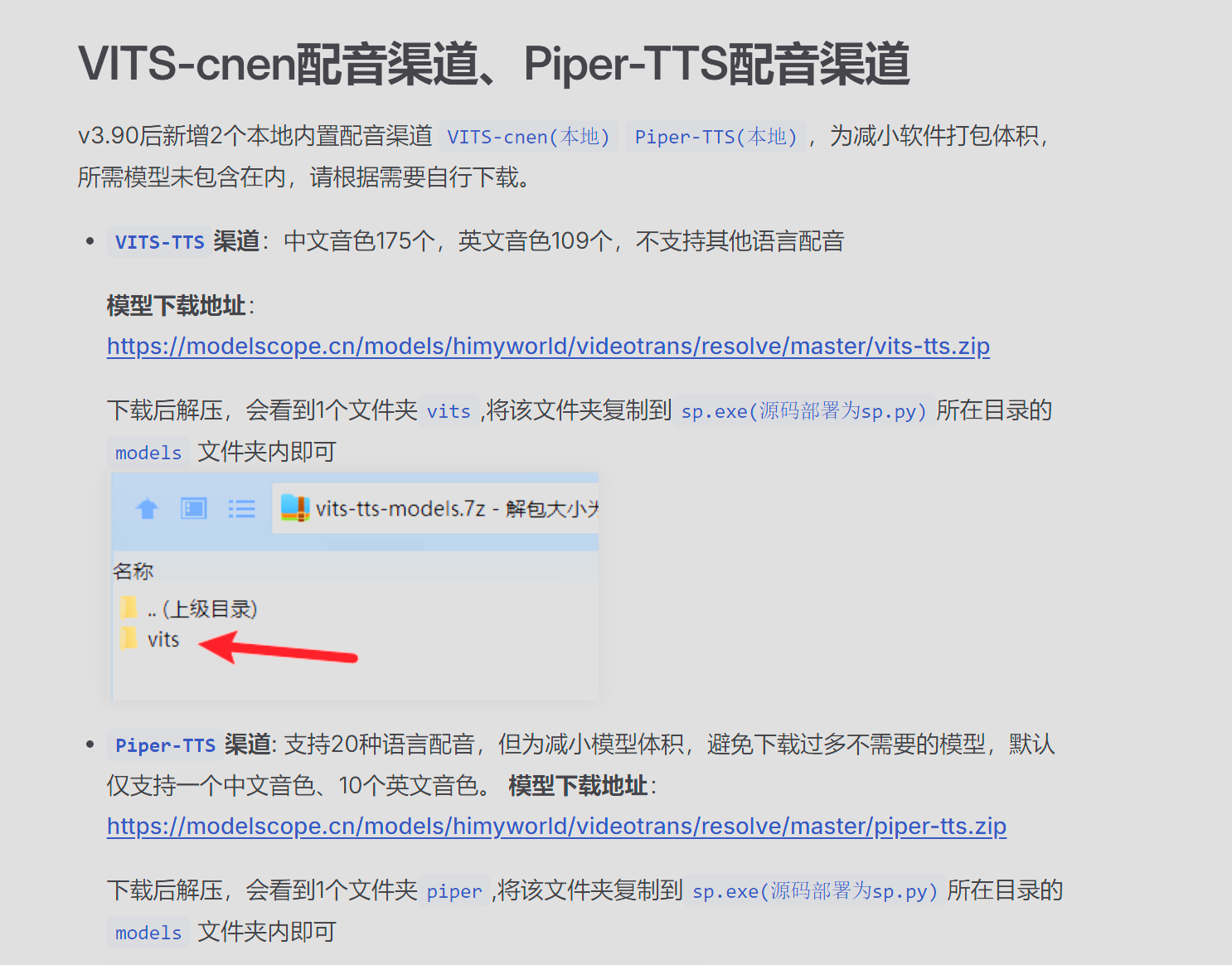Click the blue up-arrow icon in archive toolbar
The width and height of the screenshot is (1232, 965).
(x=148, y=508)
